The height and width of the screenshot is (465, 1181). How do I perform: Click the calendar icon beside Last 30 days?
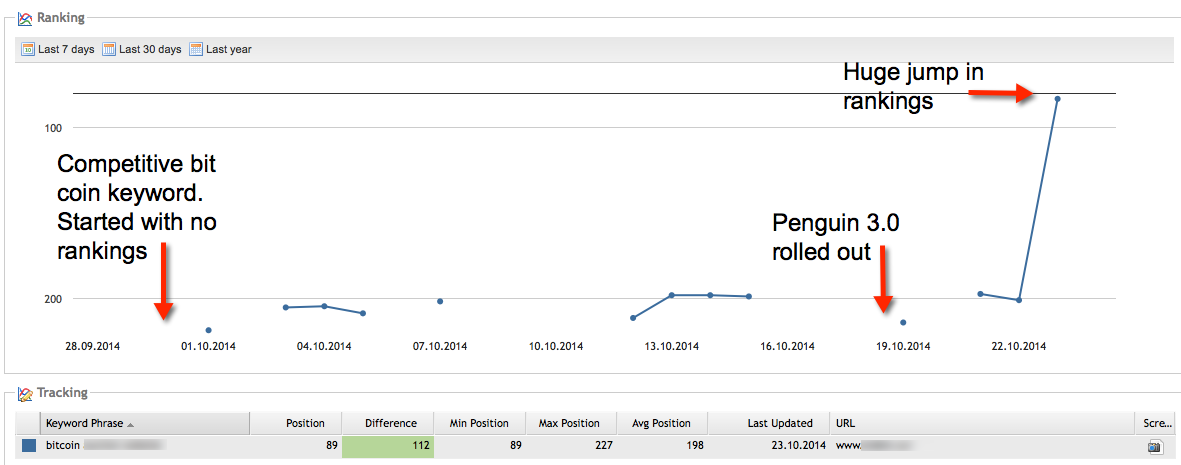pyautogui.click(x=109, y=49)
